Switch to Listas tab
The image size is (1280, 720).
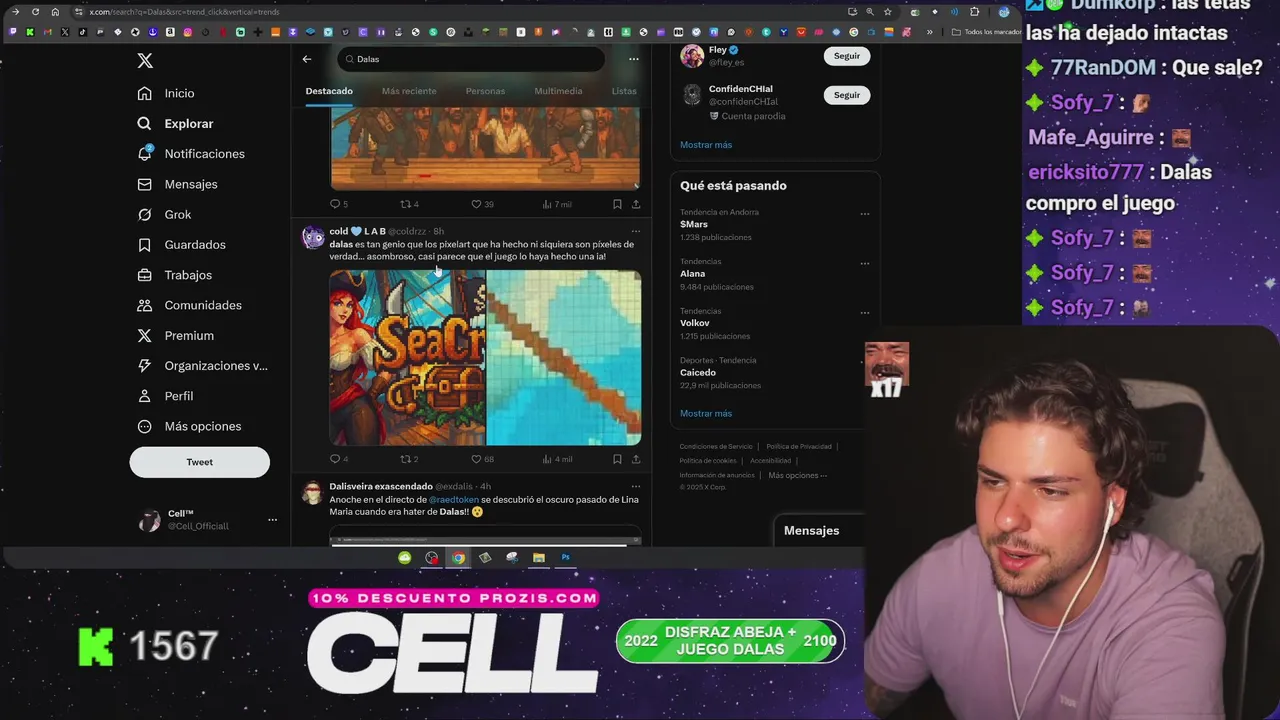(x=624, y=91)
